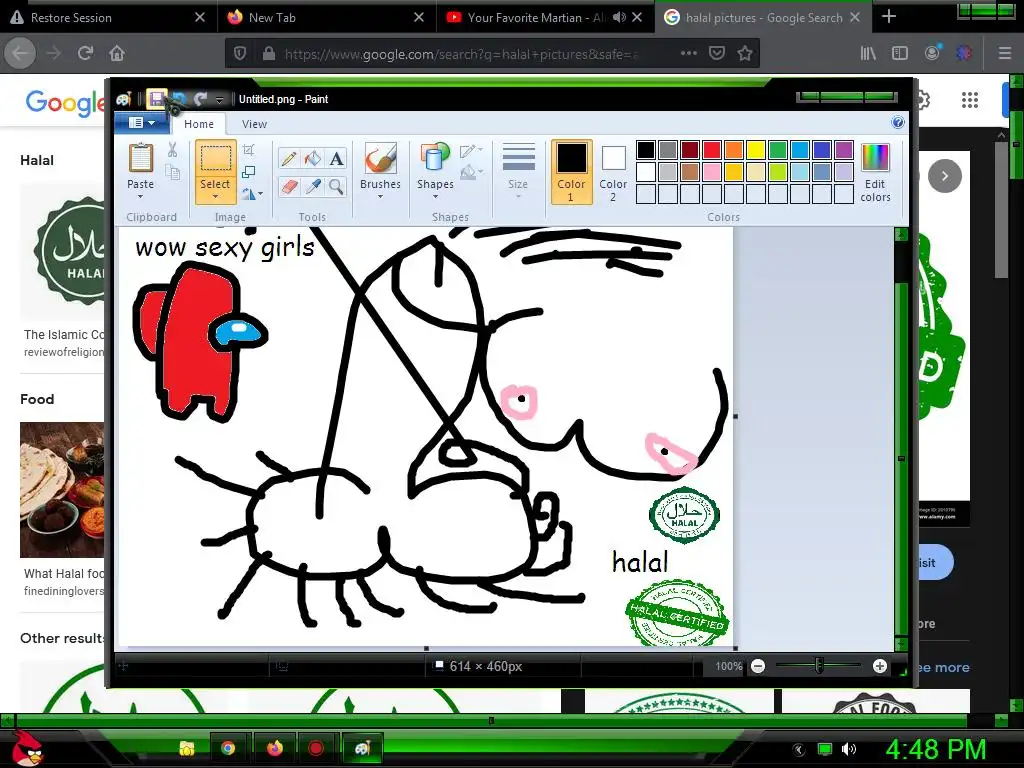Click the Crop icon in Image group
The height and width of the screenshot is (768, 1024).
pos(249,150)
